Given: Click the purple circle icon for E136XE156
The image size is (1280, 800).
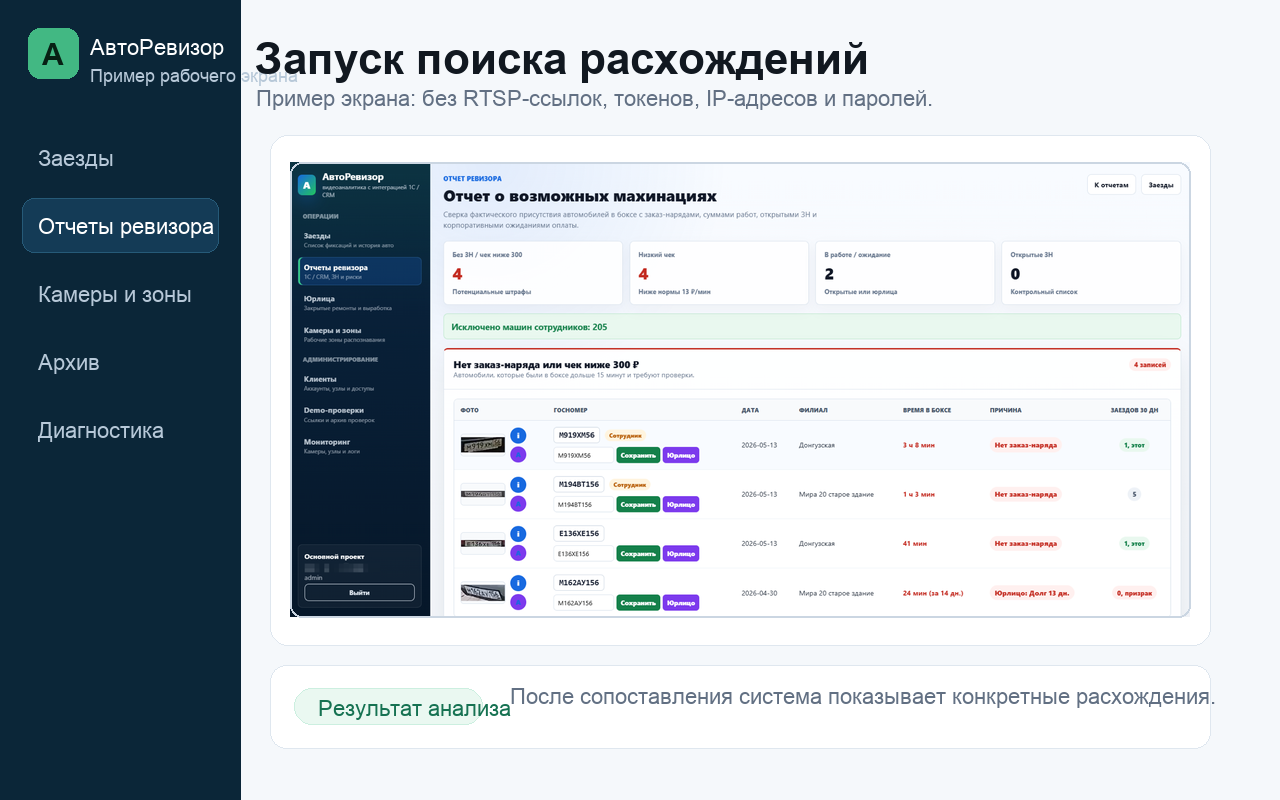Looking at the screenshot, I should click(518, 553).
